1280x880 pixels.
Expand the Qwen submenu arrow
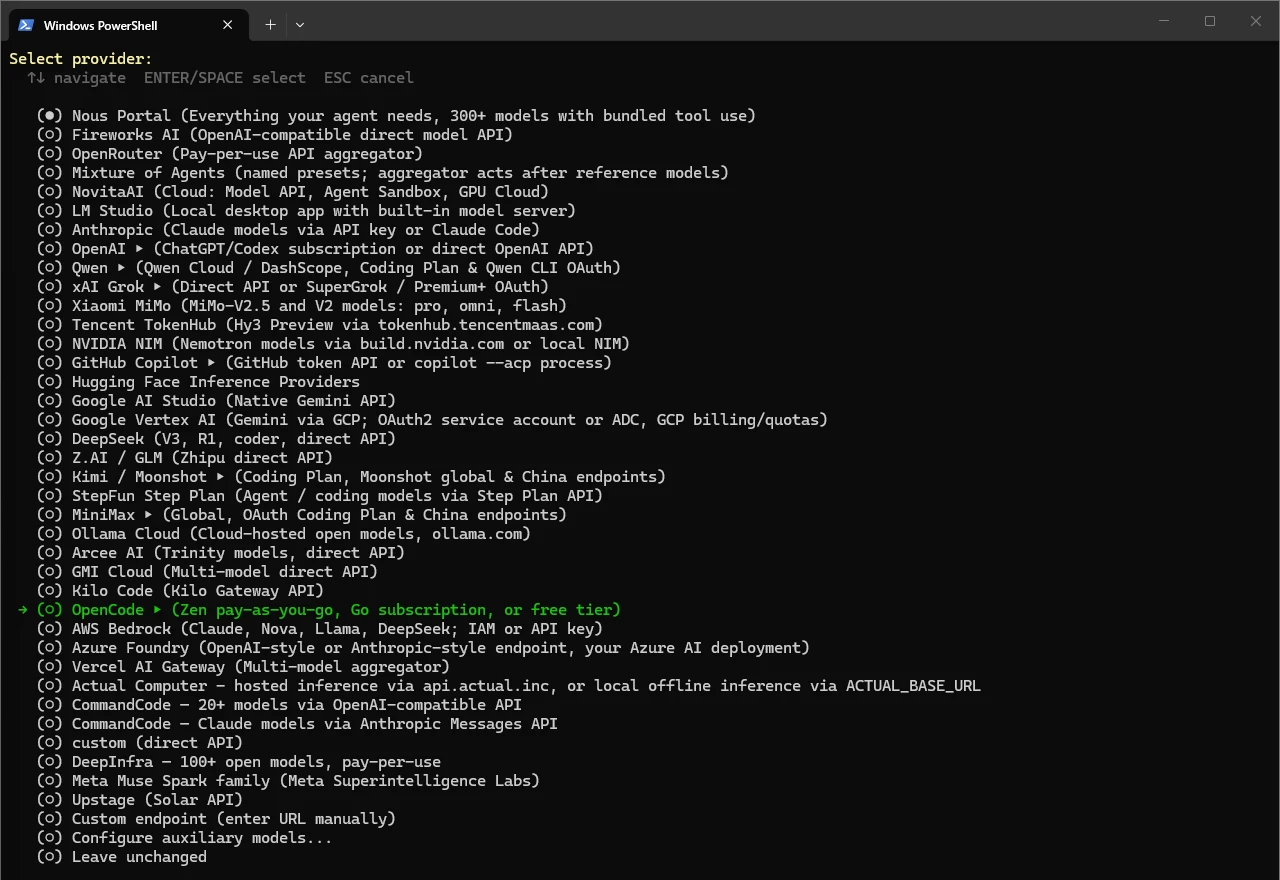click(x=120, y=268)
